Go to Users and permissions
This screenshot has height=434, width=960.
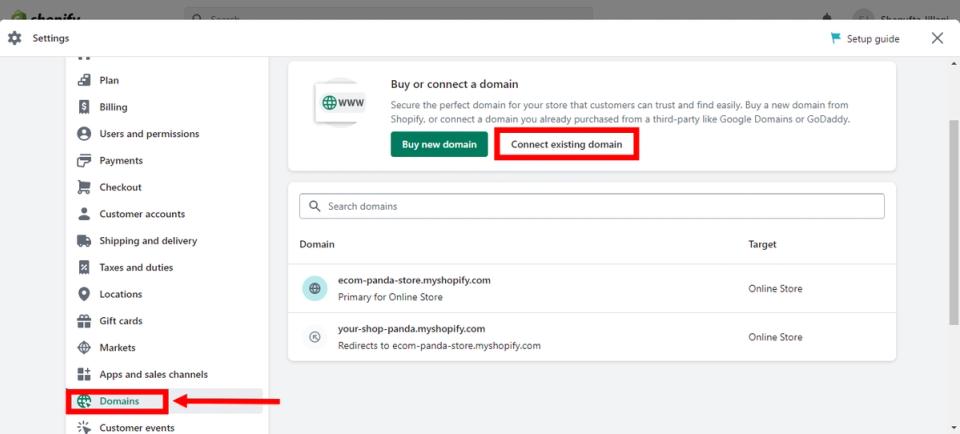[149, 133]
